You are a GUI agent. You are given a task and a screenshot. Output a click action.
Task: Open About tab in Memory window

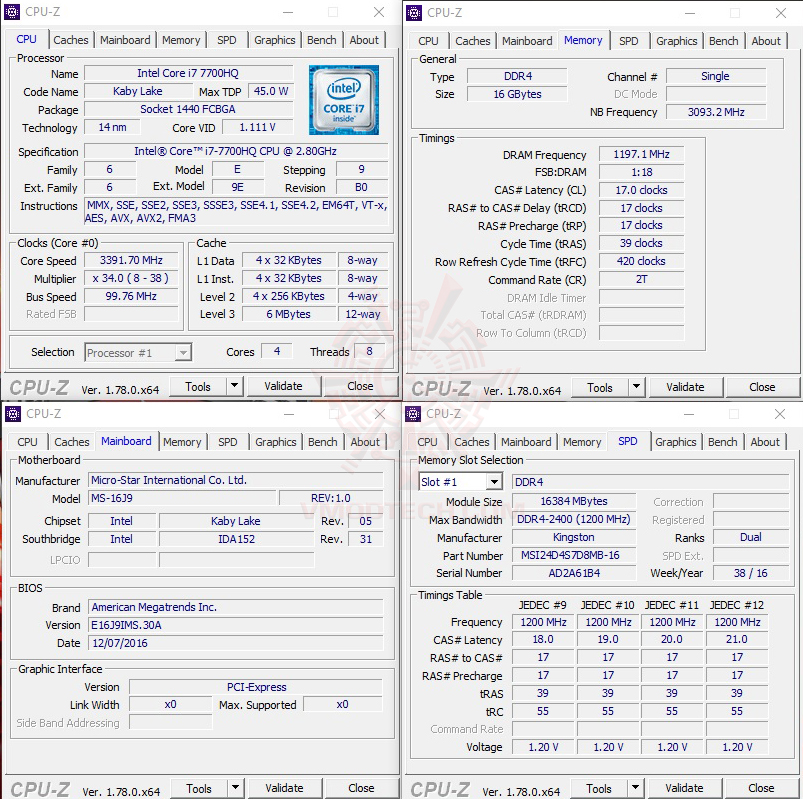pos(766,41)
